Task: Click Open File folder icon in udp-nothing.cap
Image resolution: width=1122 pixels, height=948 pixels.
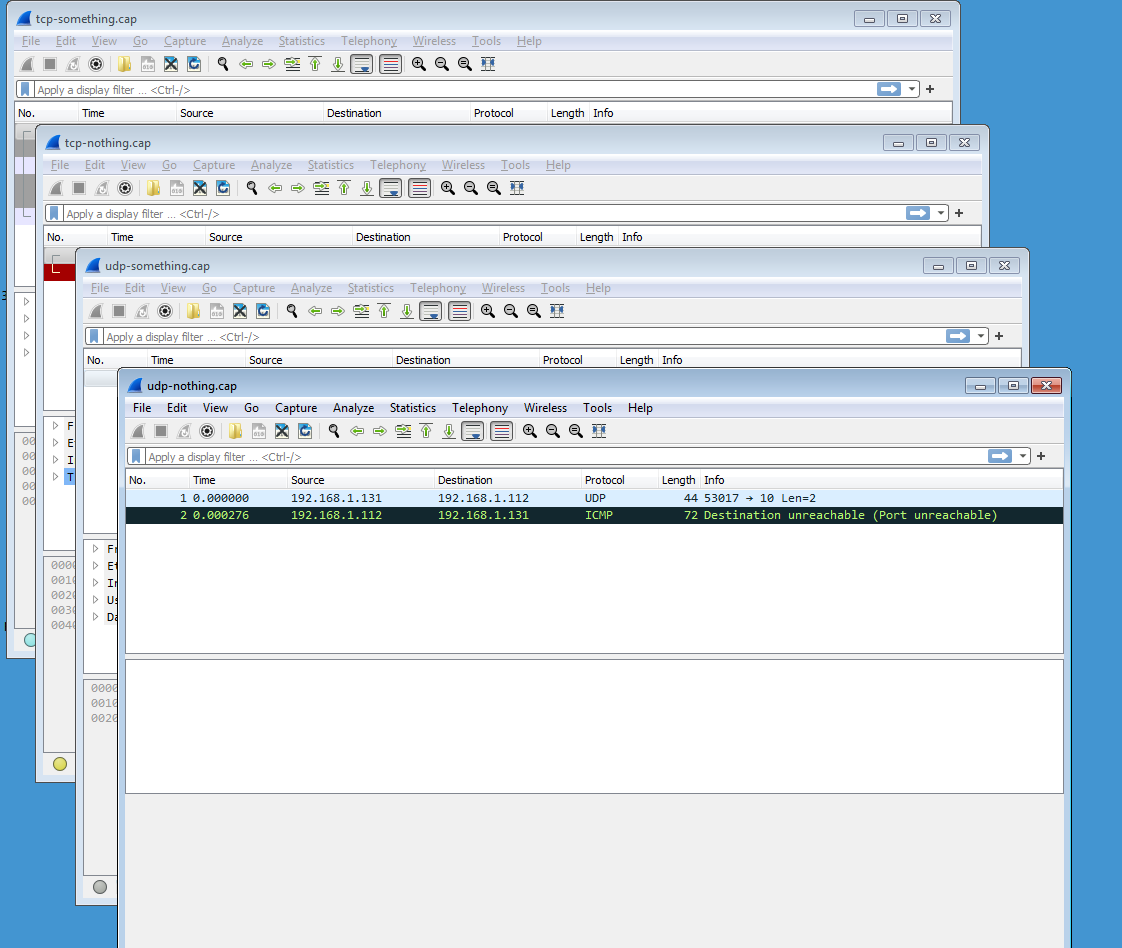Action: point(236,431)
